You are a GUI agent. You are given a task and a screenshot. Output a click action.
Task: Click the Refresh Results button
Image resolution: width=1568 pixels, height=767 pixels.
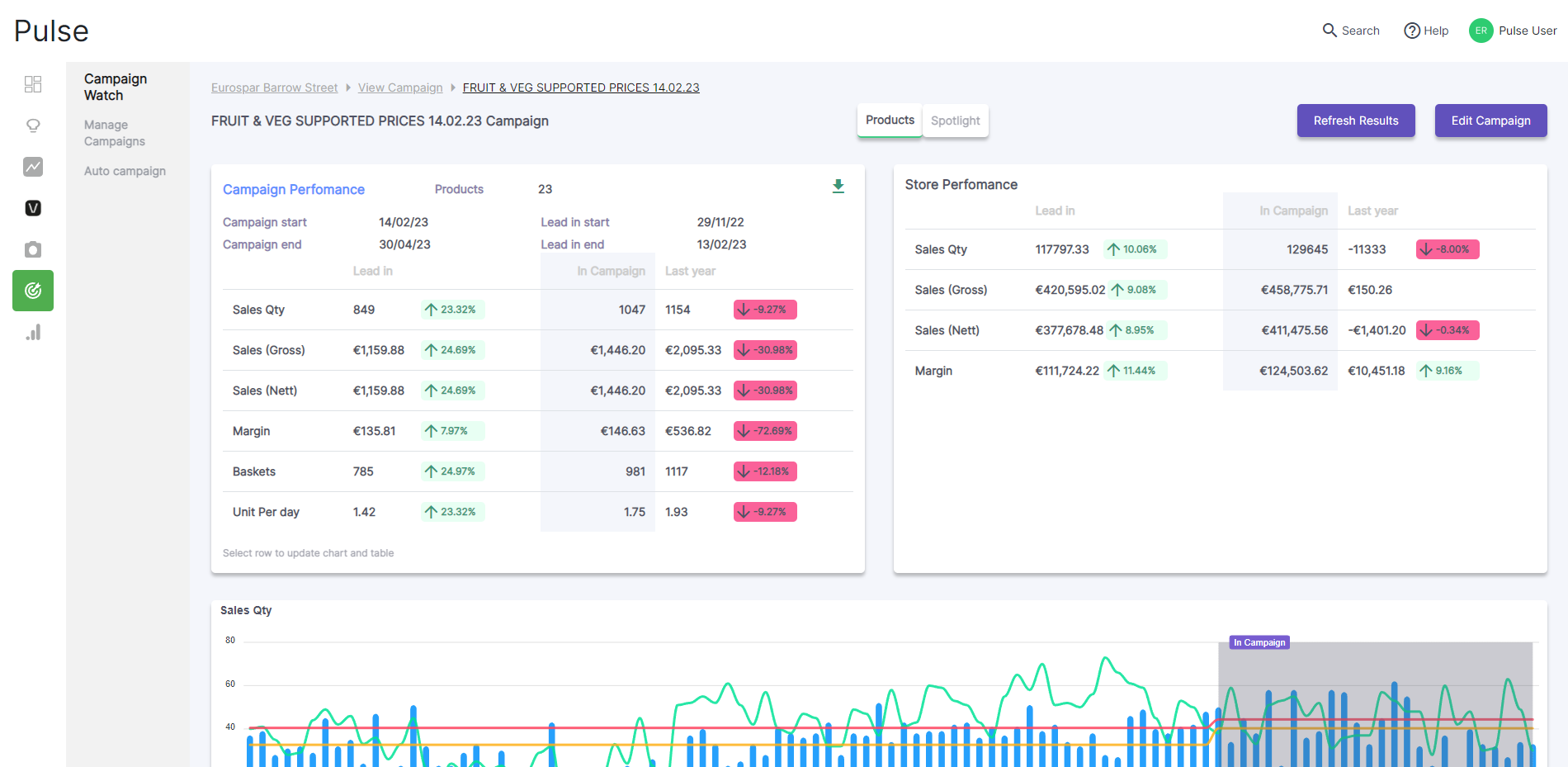(1355, 121)
